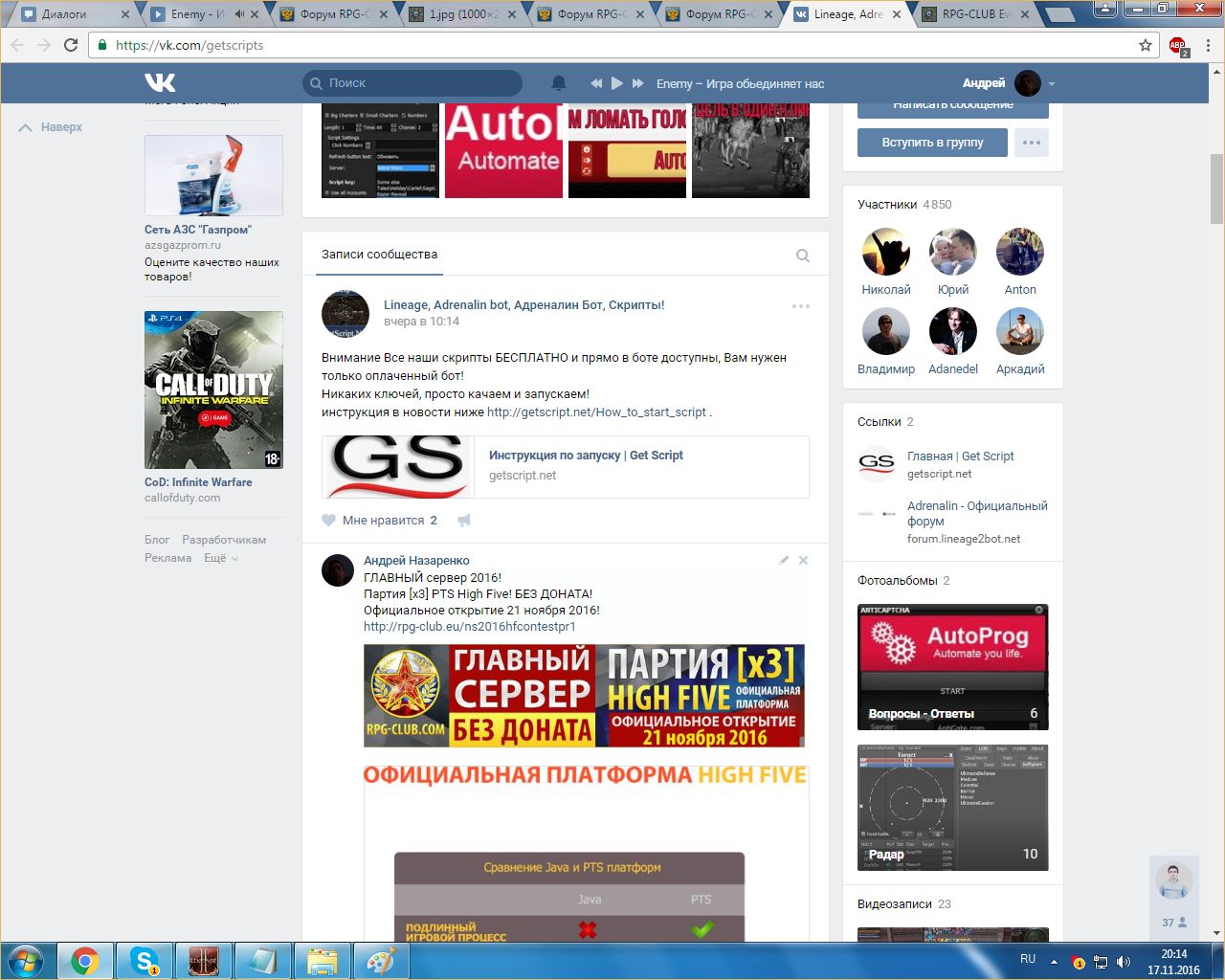Screen dimensions: 1225x980
Task: Open the ГЛАВНЫЙ СЕРВЕР banner image
Action: coord(584,696)
